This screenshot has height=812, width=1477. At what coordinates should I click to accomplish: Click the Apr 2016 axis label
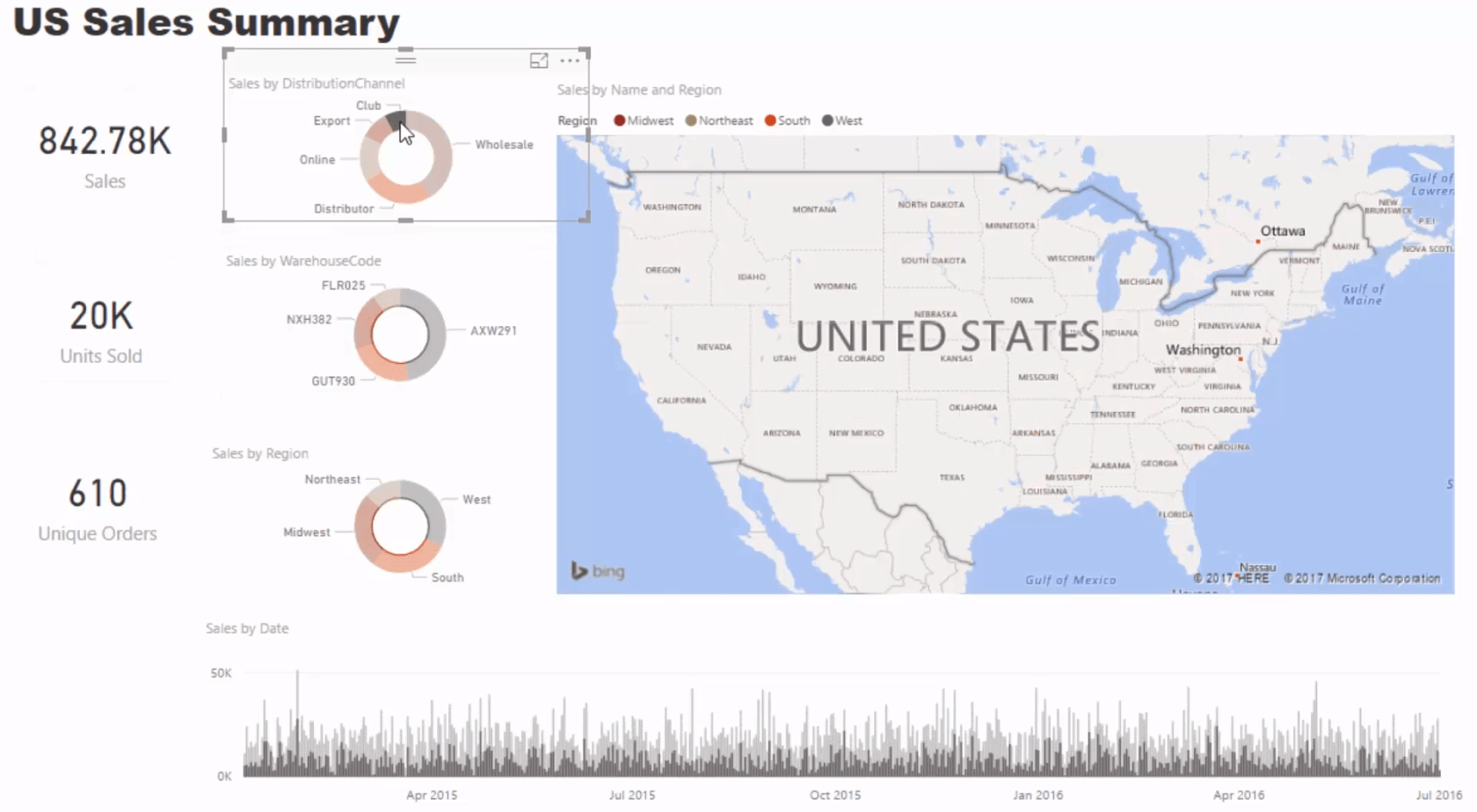[x=1239, y=794]
